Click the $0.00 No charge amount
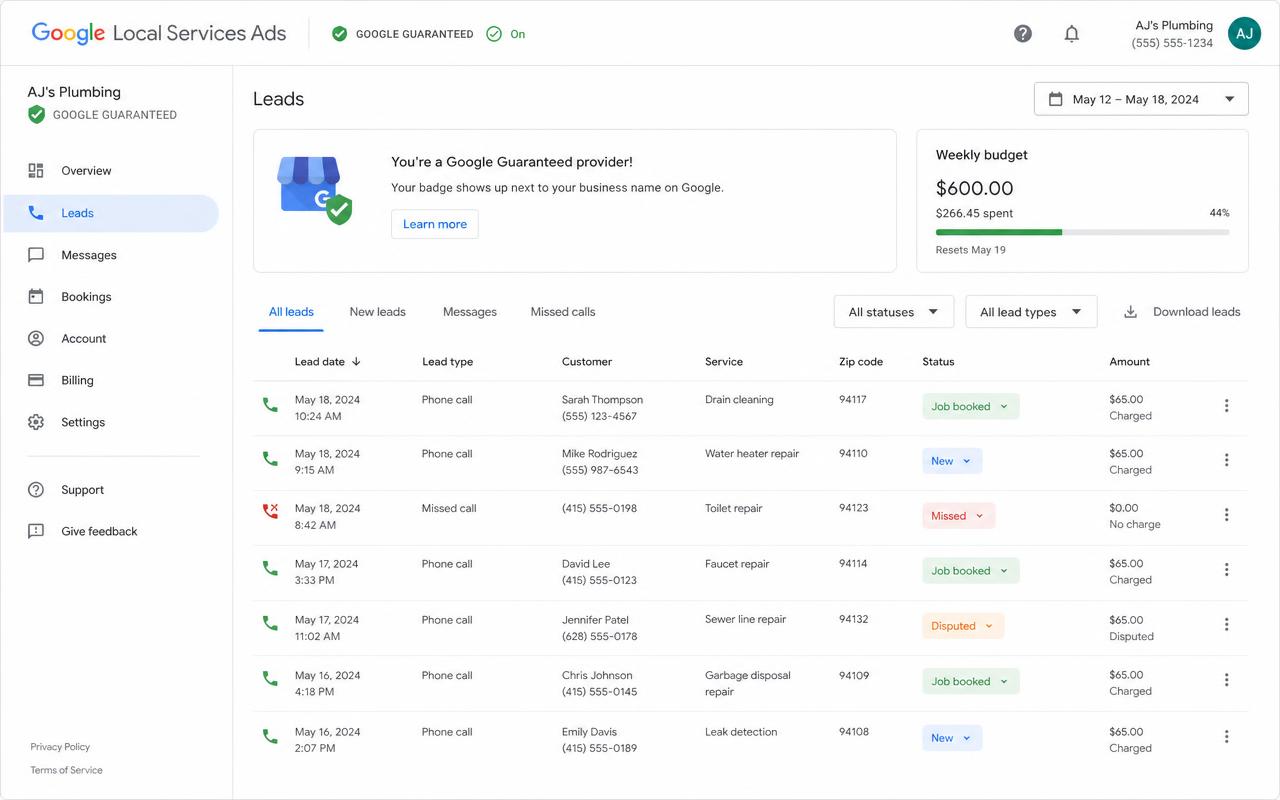This screenshot has height=800, width=1280. pos(1135,516)
